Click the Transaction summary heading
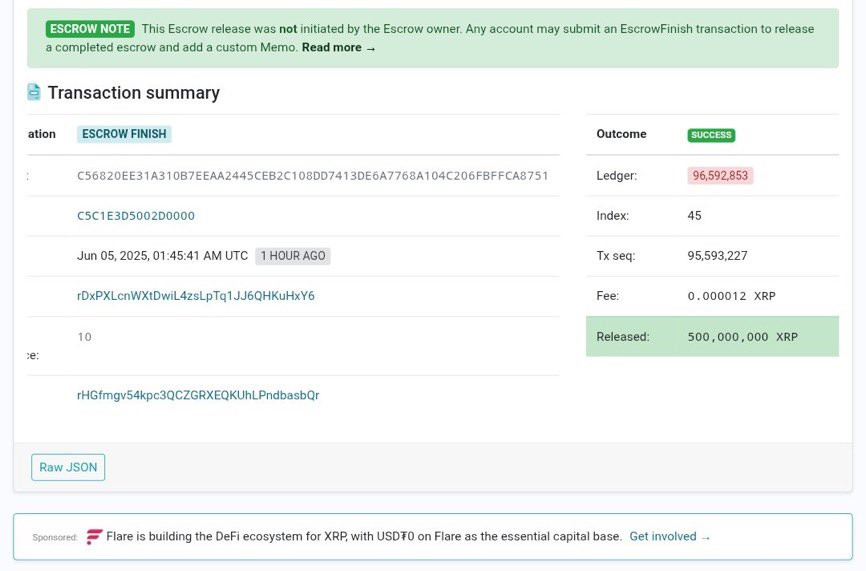The width and height of the screenshot is (866, 571). pos(134,93)
